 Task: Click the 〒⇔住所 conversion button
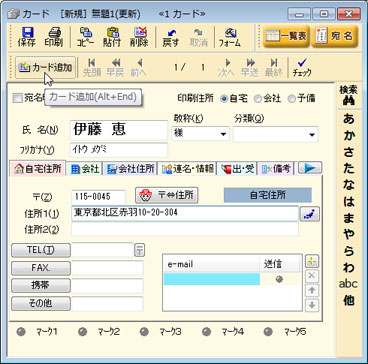point(167,195)
